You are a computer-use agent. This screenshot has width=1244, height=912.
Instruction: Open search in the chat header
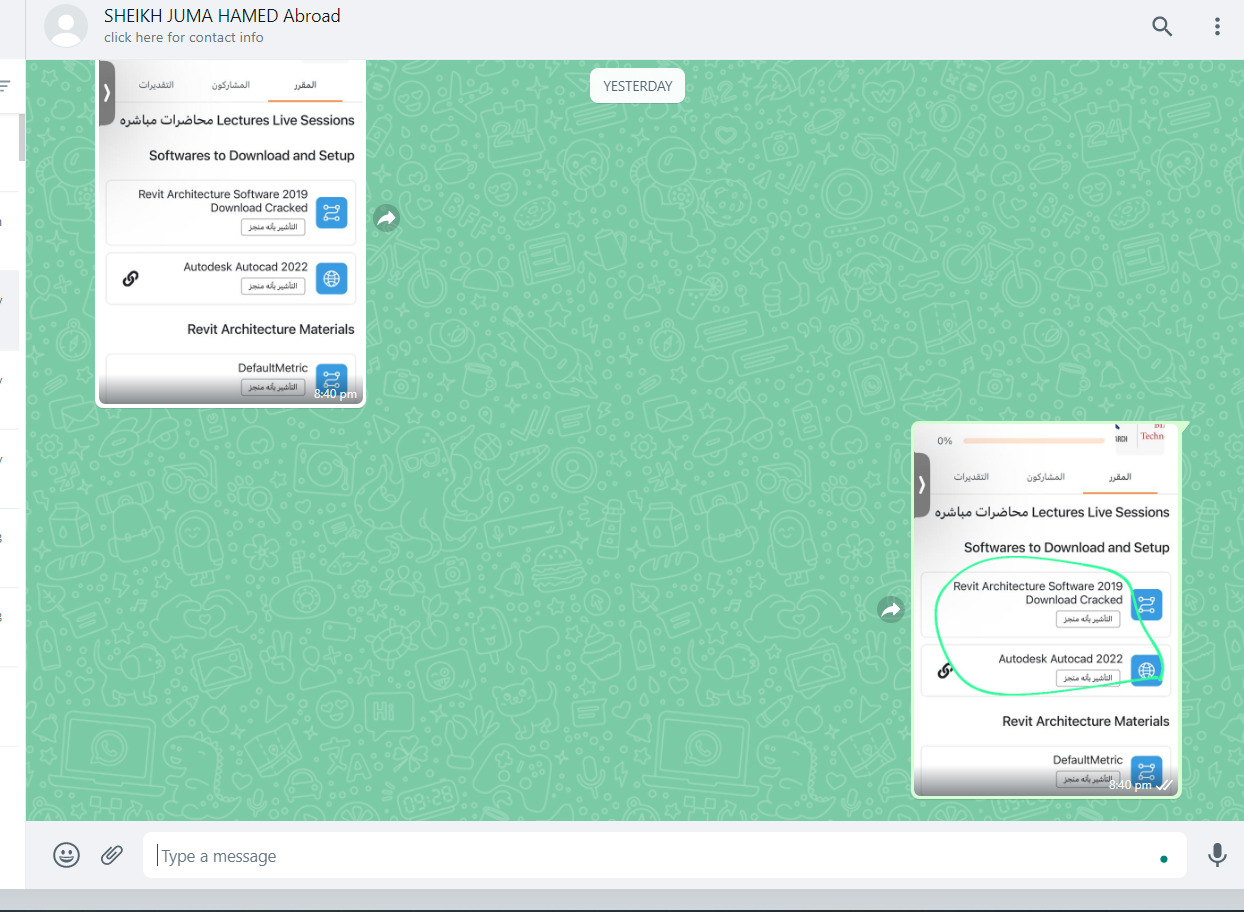pos(1162,27)
